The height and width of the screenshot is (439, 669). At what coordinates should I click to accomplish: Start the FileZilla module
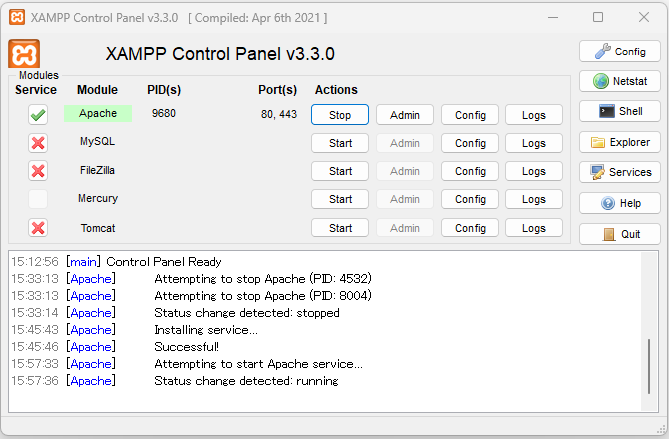coord(340,171)
